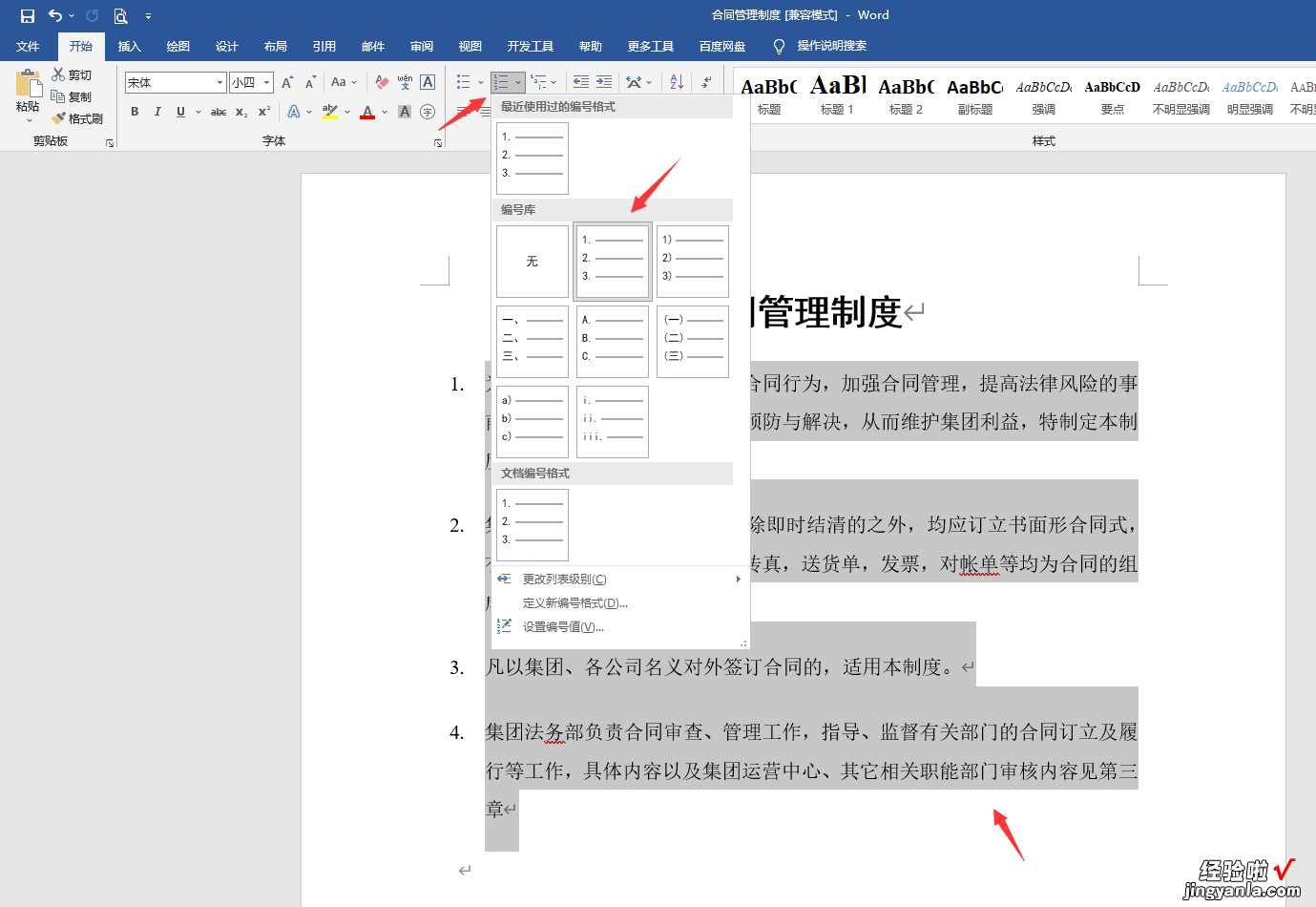Decrease the paragraph indent
Screen dimensions: 1316x907
tap(580, 82)
